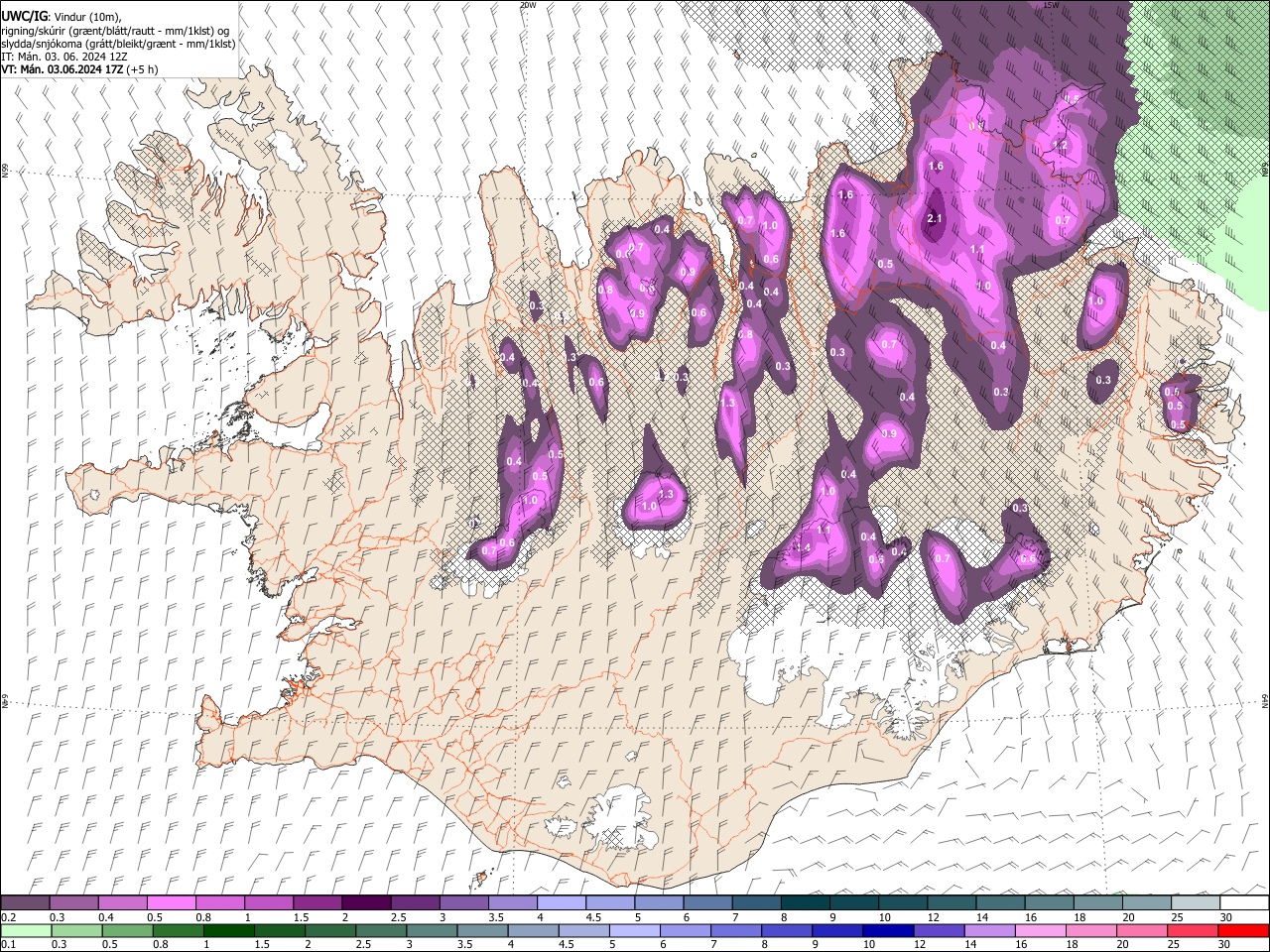This screenshot has width=1270, height=952.
Task: Click the 'slydda/snjókoma' legend description line
Action: [118, 44]
